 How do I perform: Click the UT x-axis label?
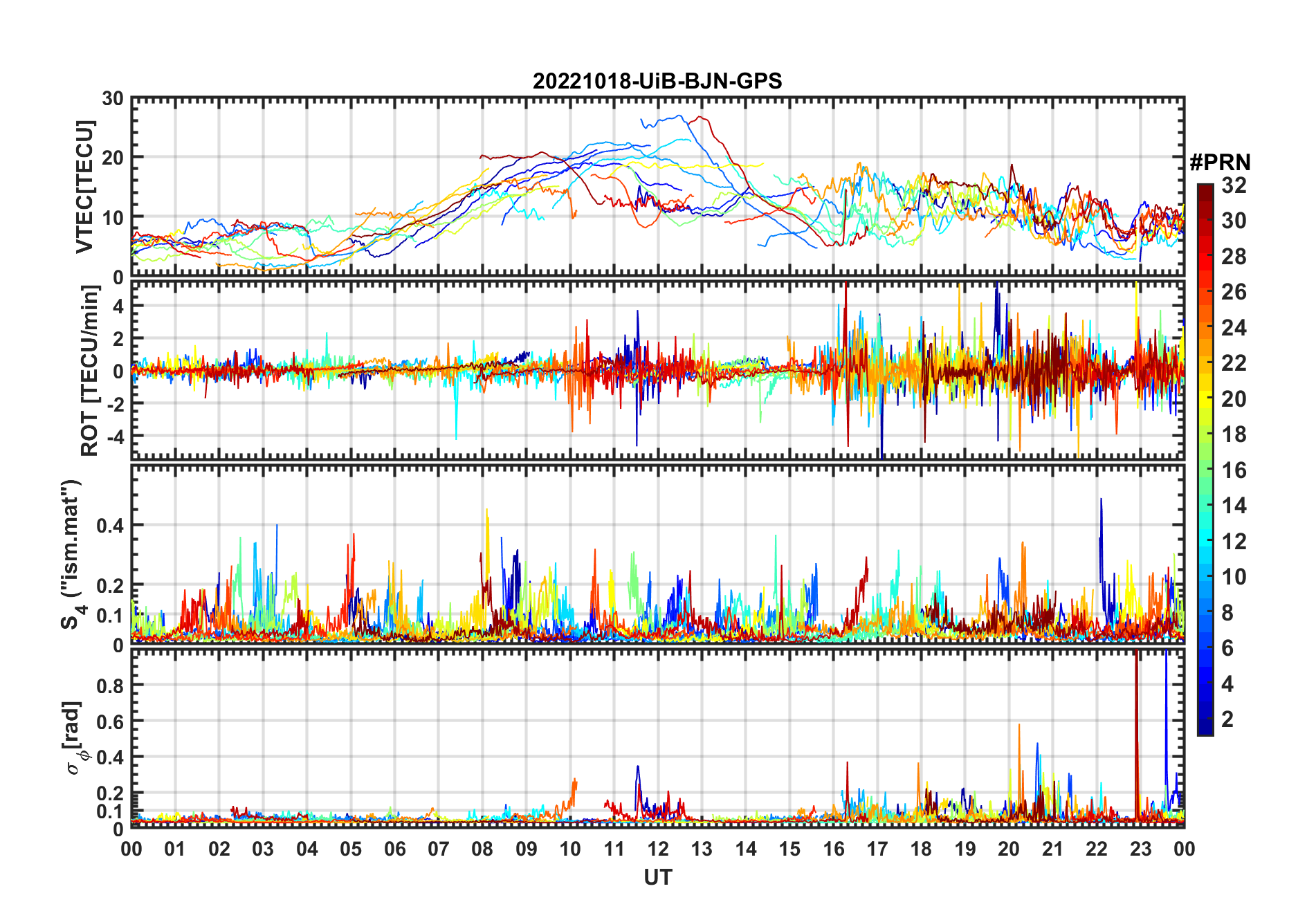[657, 878]
